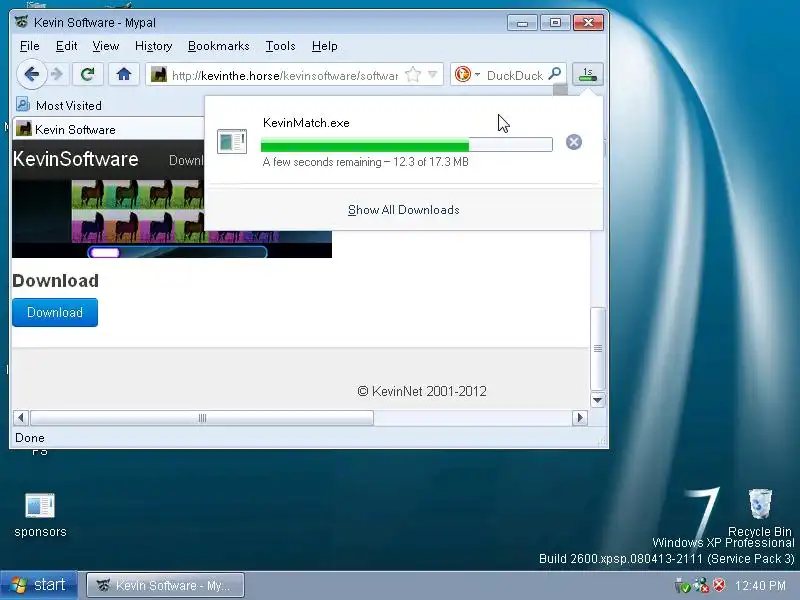The image size is (800, 600).
Task: Click the horizontal scrollbar thumb
Action: [x=202, y=418]
